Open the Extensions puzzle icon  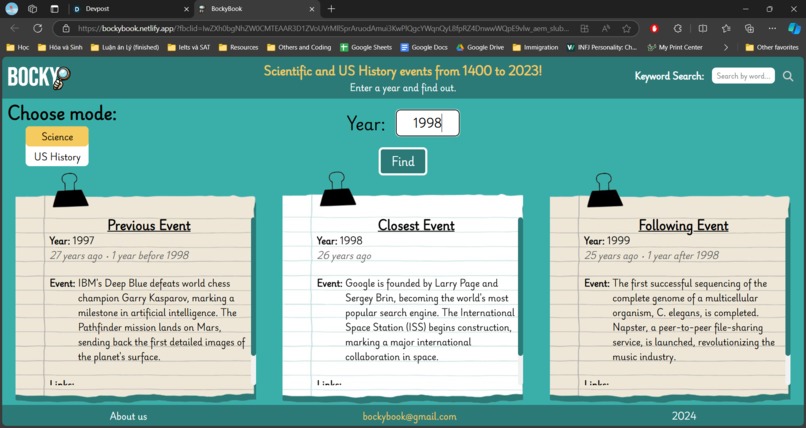[678, 29]
